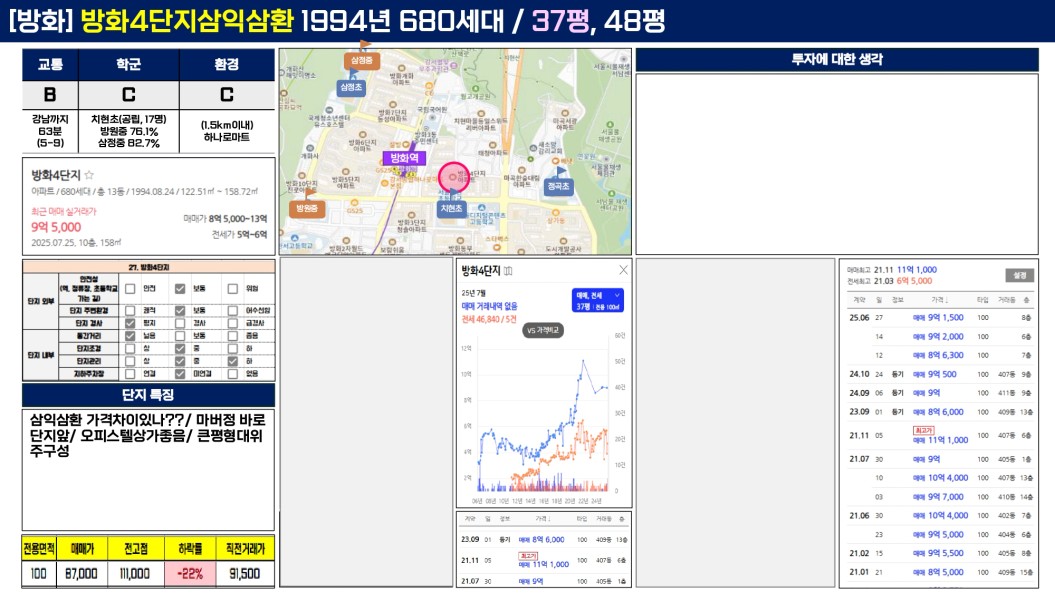This screenshot has height=593, width=1055.
Task: Check the 상 box in 단지조경 row
Action: point(130,349)
